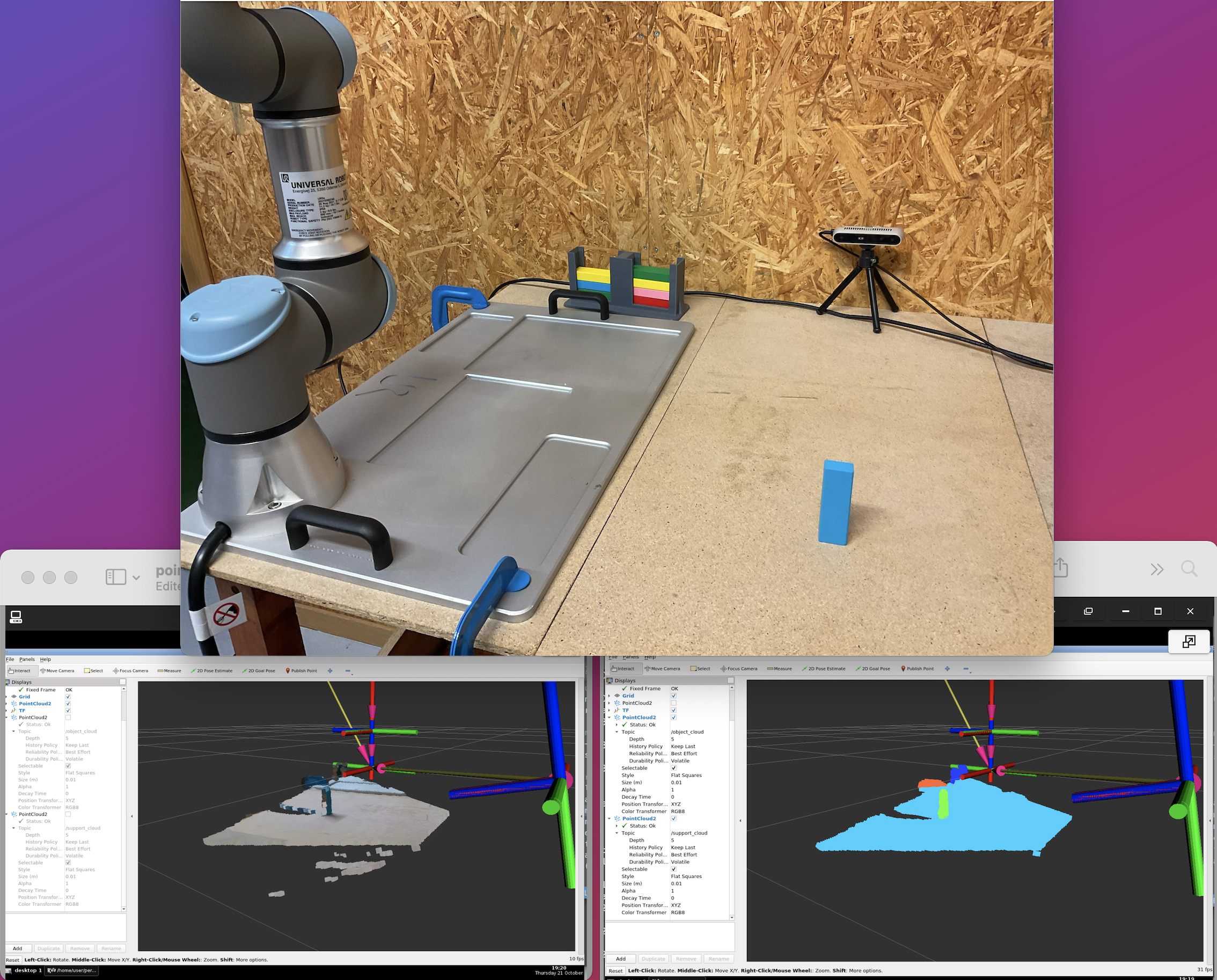Image resolution: width=1217 pixels, height=980 pixels.
Task: Click Reset button in right RViz window
Action: coord(615,971)
